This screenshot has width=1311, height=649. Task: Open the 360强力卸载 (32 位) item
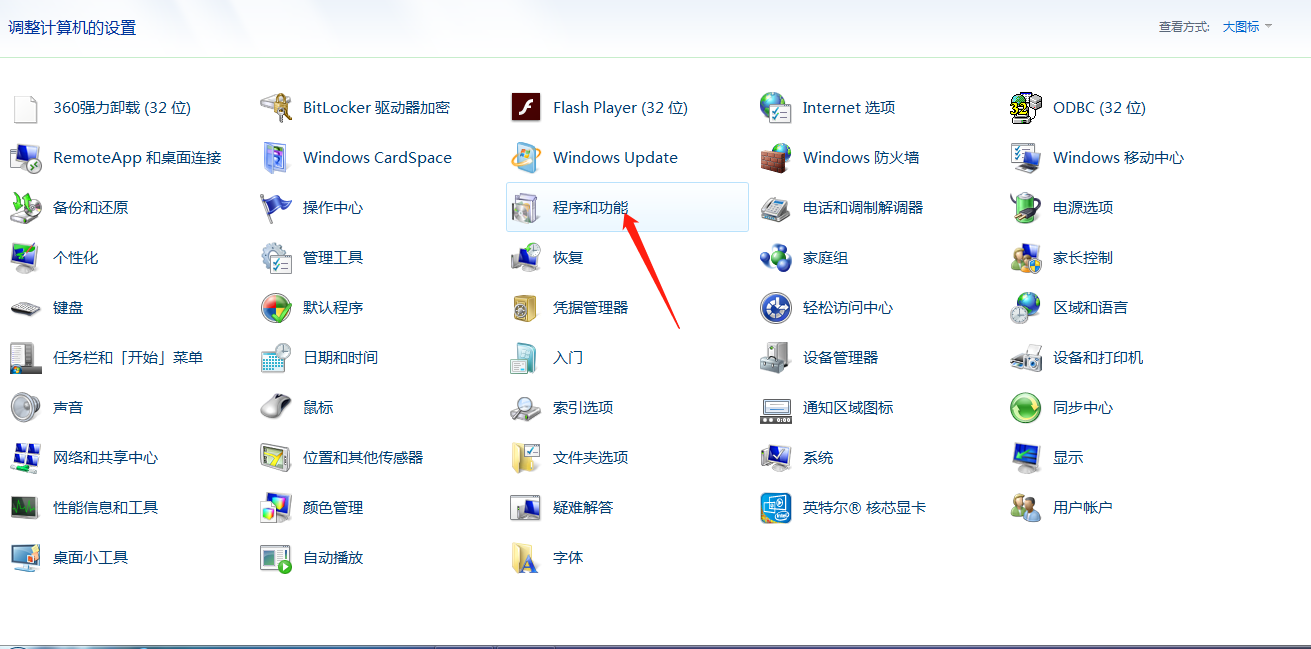point(121,108)
